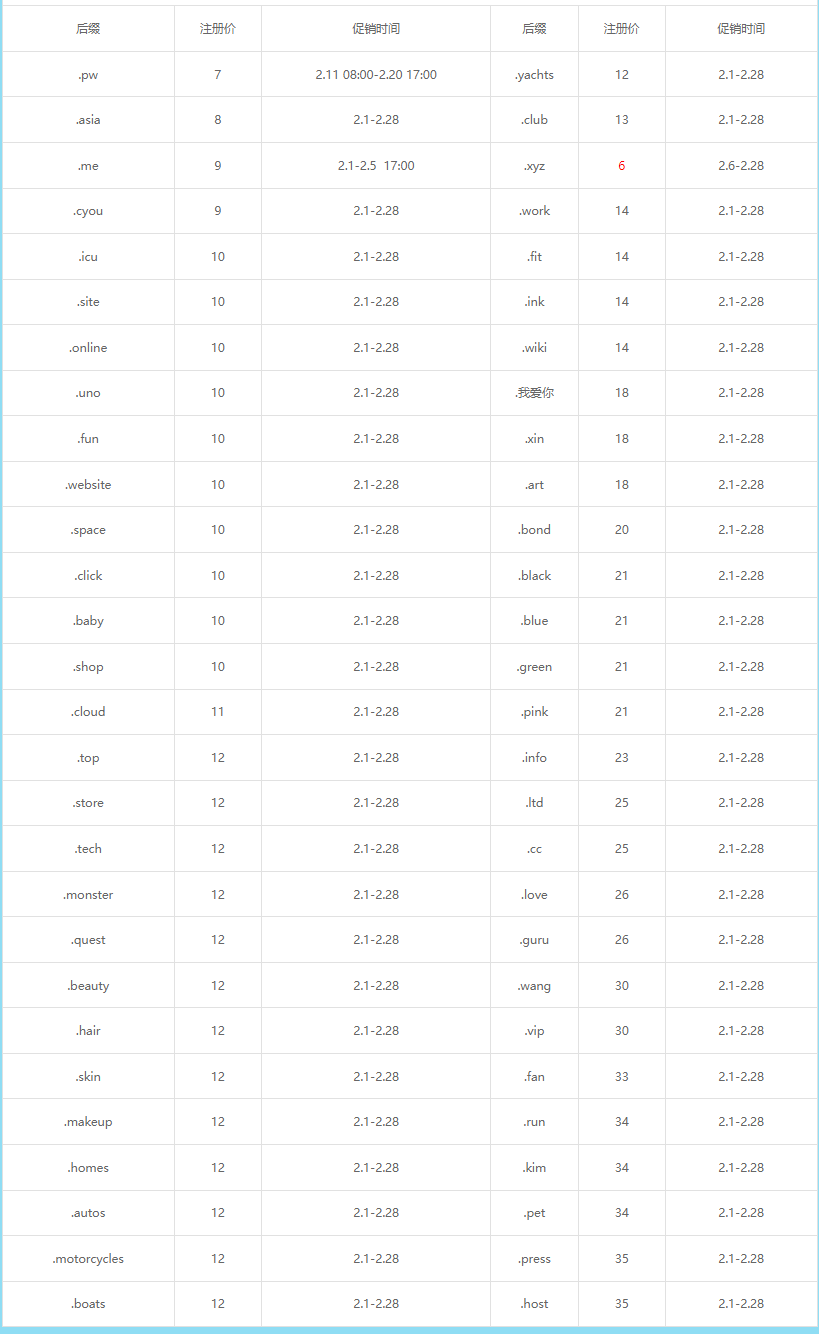Click the right 注册价 column header
This screenshot has height=1334, width=819.
click(621, 29)
